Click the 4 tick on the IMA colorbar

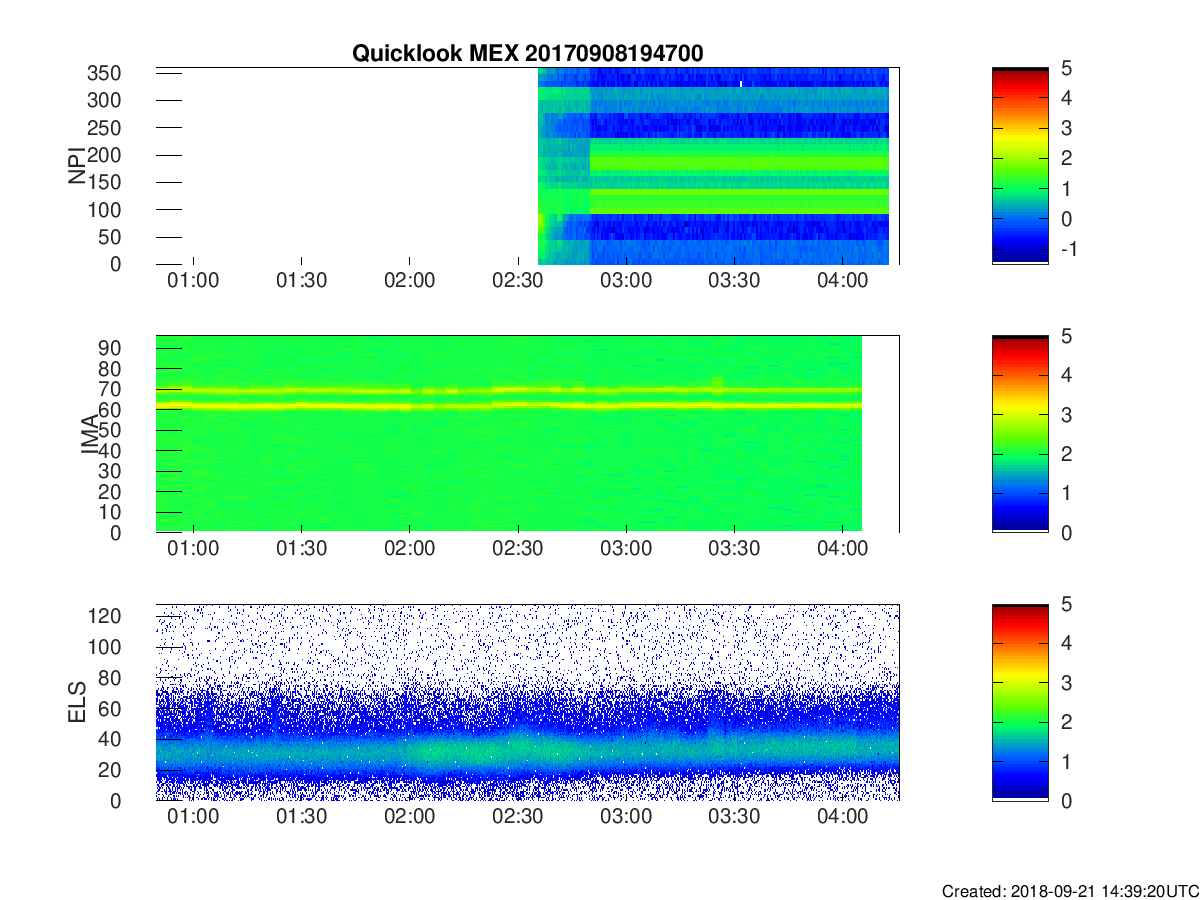(x=1067, y=375)
